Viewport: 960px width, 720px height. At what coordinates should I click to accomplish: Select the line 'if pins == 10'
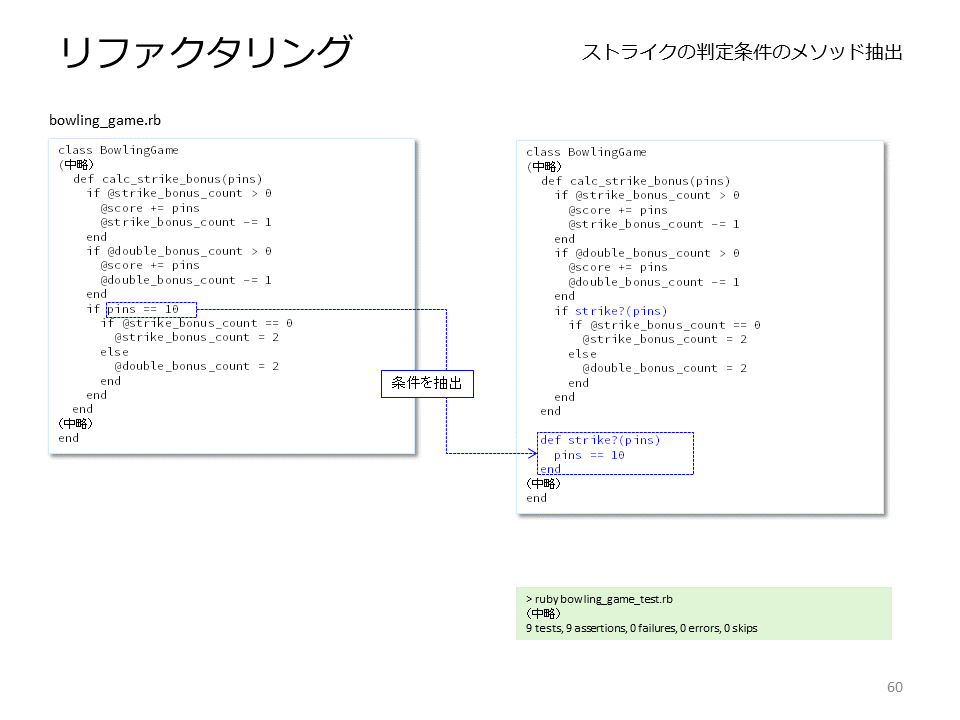tap(133, 309)
